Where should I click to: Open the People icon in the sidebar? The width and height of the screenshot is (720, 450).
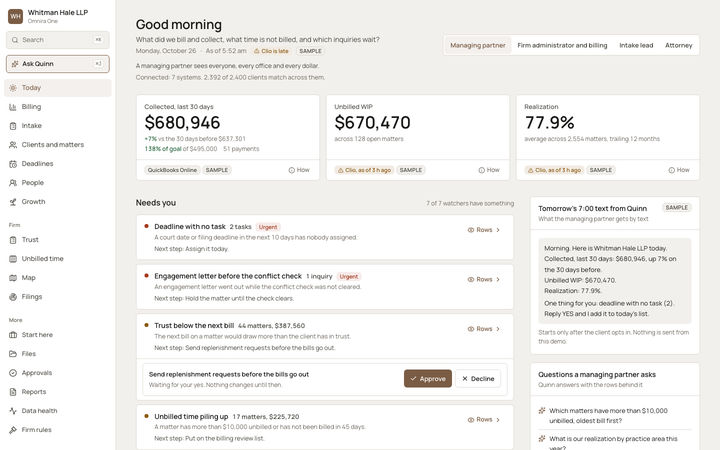click(x=13, y=183)
